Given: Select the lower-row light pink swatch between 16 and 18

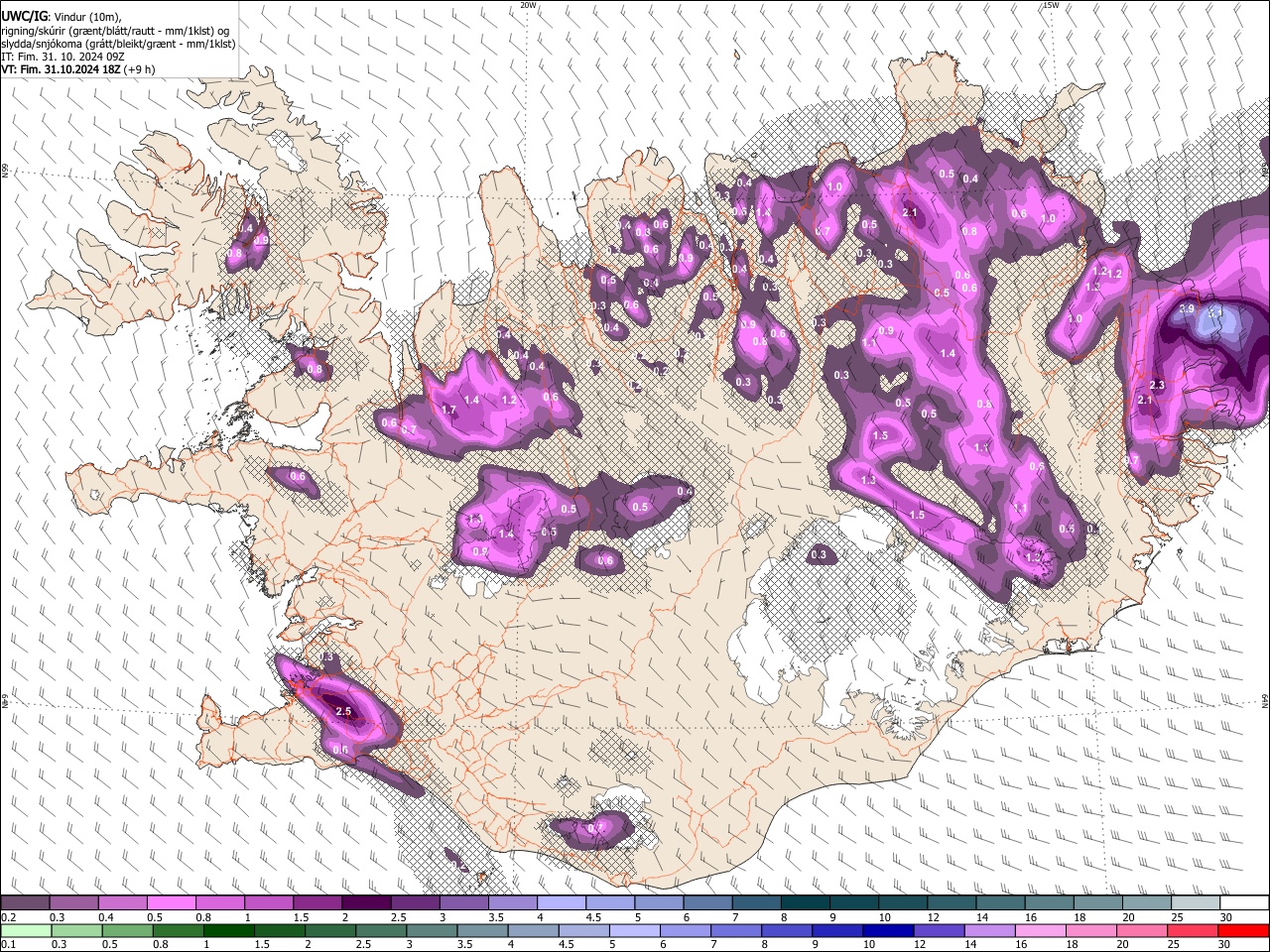Looking at the screenshot, I should click(x=1040, y=930).
